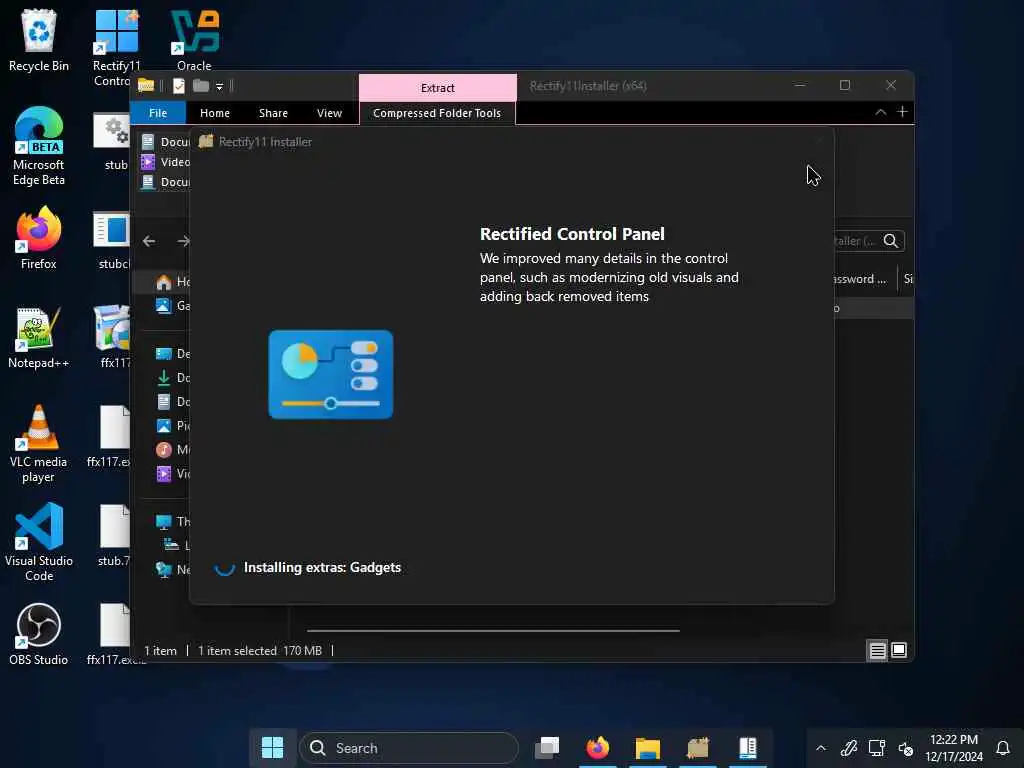Open the pen menu tray icon
Image resolution: width=1024 pixels, height=768 pixels.
[x=848, y=748]
